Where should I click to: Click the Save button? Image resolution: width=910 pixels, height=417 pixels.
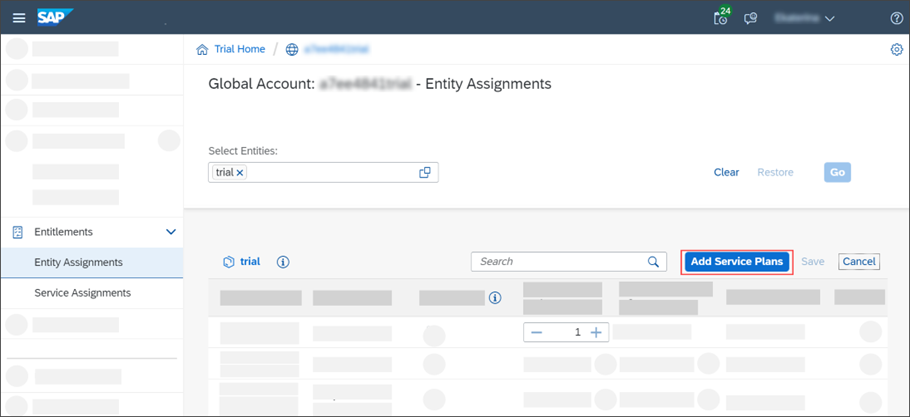pos(812,262)
